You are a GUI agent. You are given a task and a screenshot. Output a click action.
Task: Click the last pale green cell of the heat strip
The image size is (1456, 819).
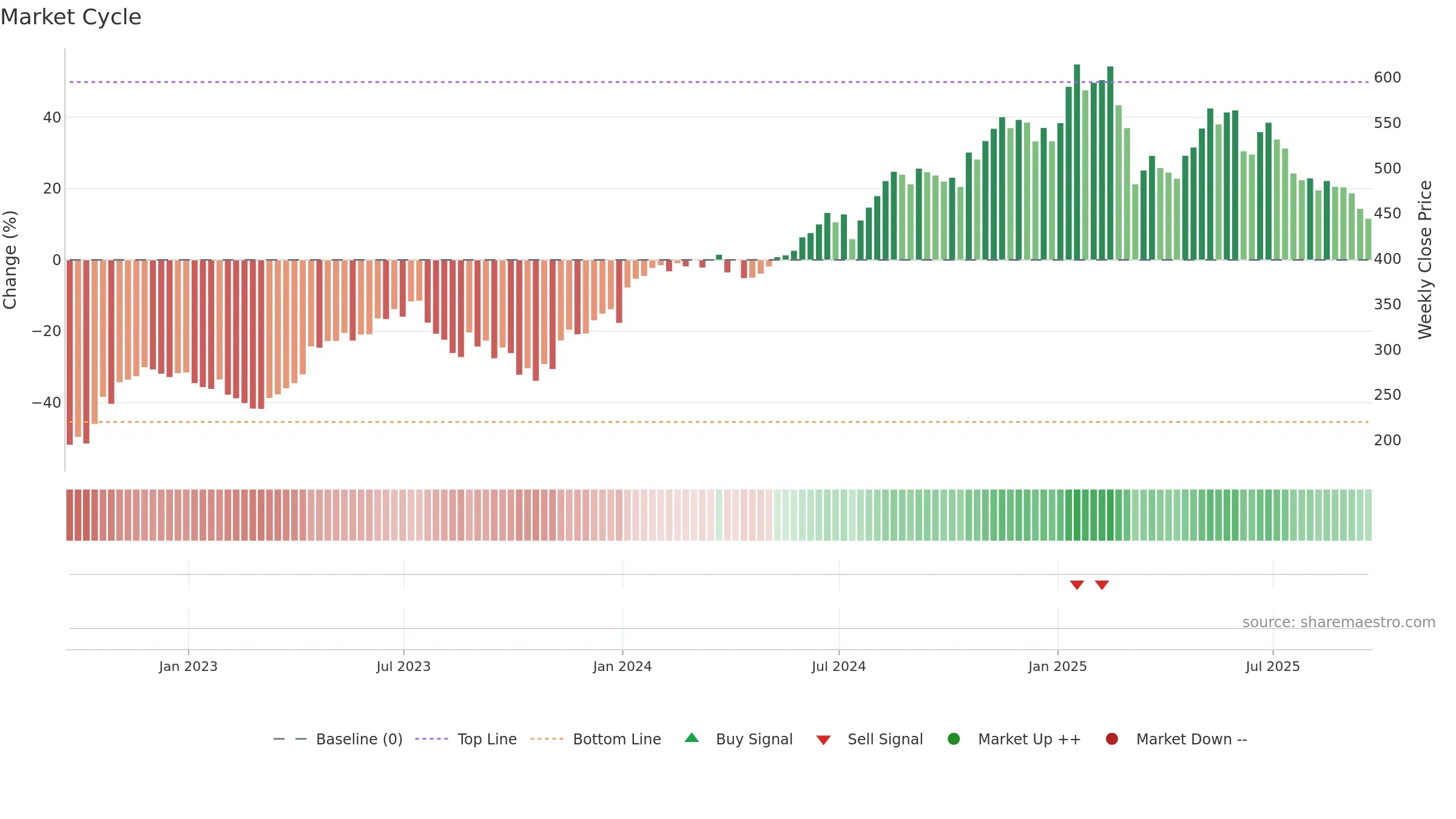pyautogui.click(x=1368, y=515)
